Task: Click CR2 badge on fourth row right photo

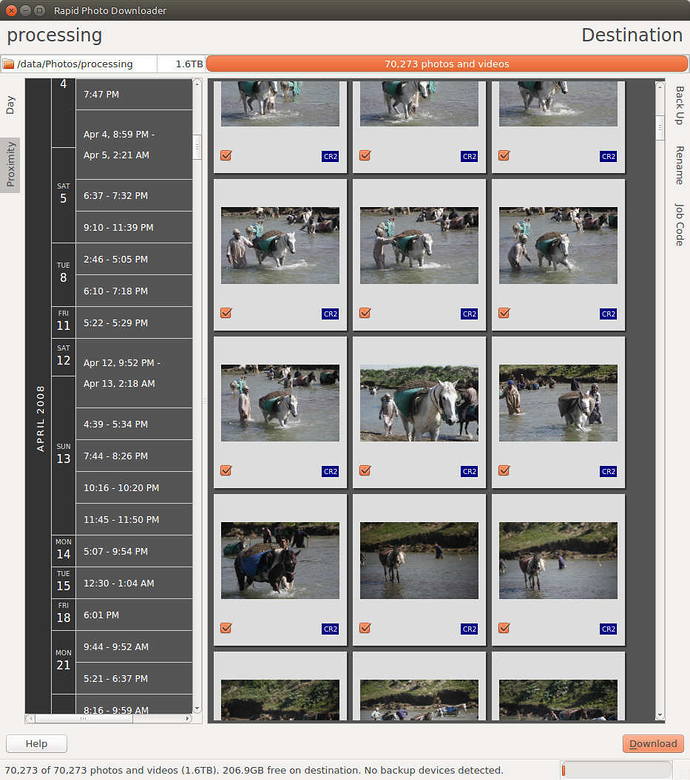Action: coord(608,629)
